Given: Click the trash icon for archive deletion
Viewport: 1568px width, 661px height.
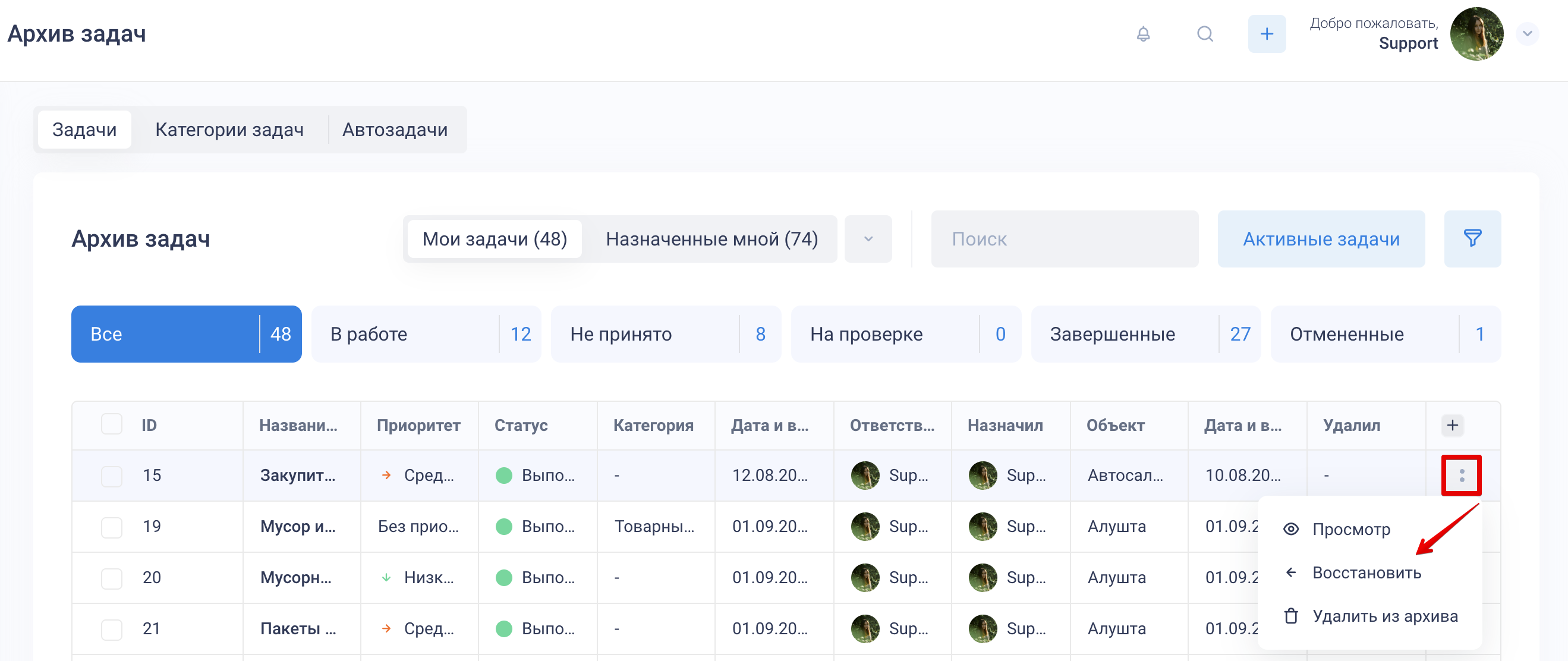Looking at the screenshot, I should 1290,616.
